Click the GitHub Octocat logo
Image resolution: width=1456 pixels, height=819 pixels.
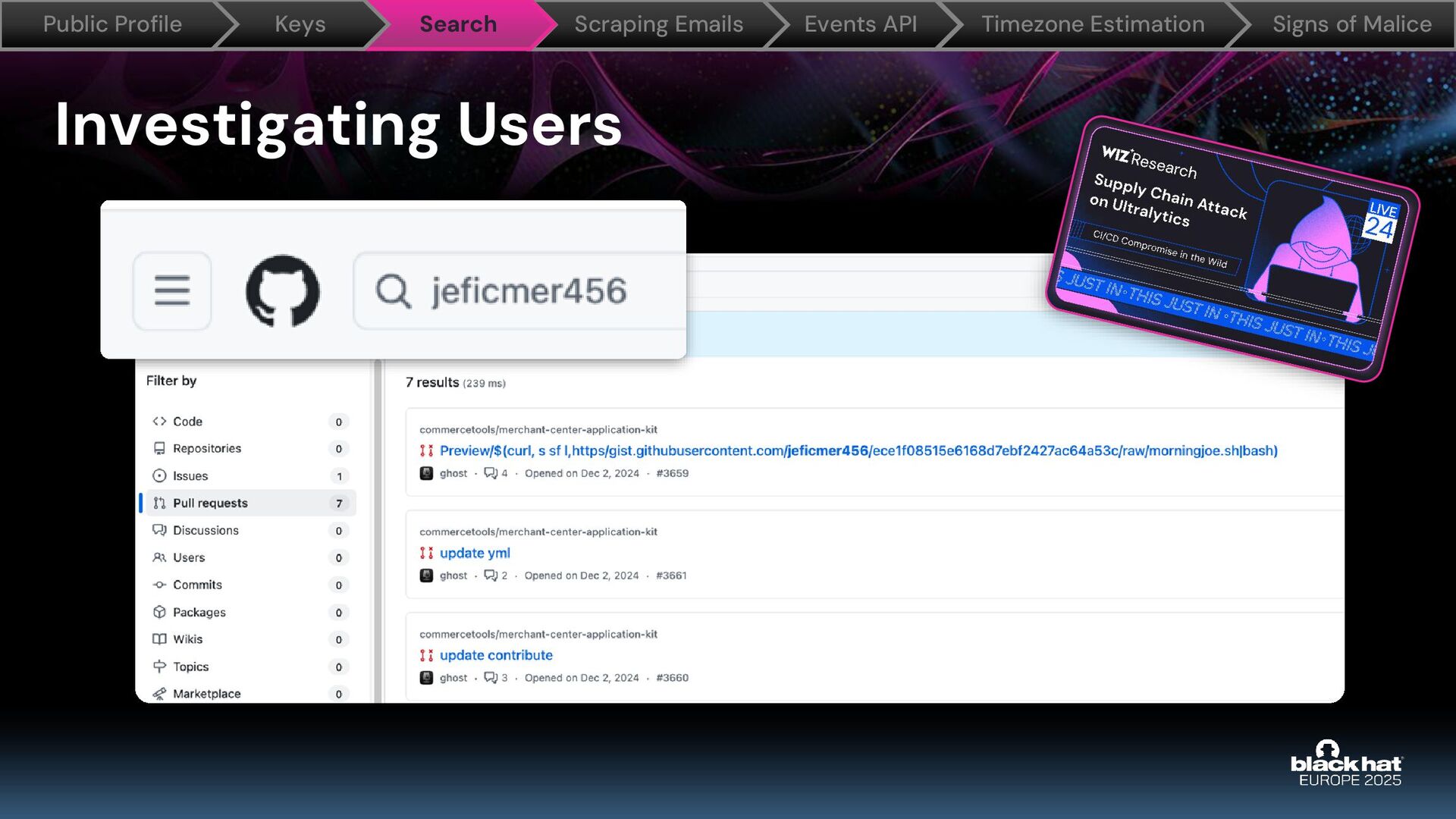(283, 291)
